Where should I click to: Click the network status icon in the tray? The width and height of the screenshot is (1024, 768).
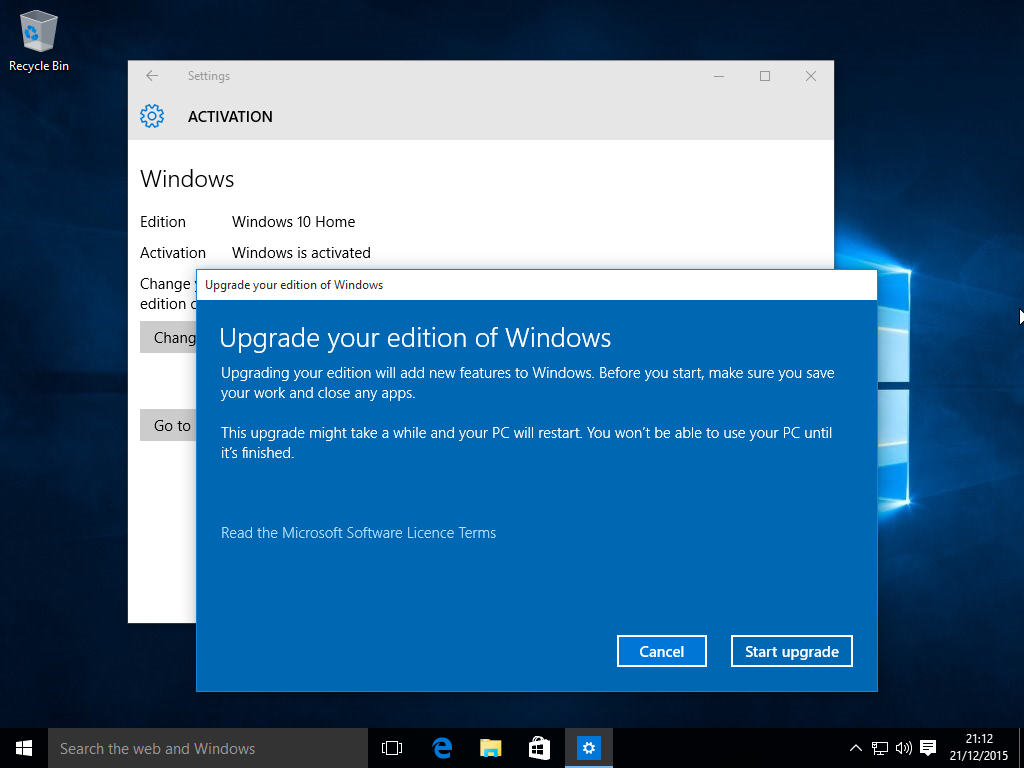(x=880, y=747)
